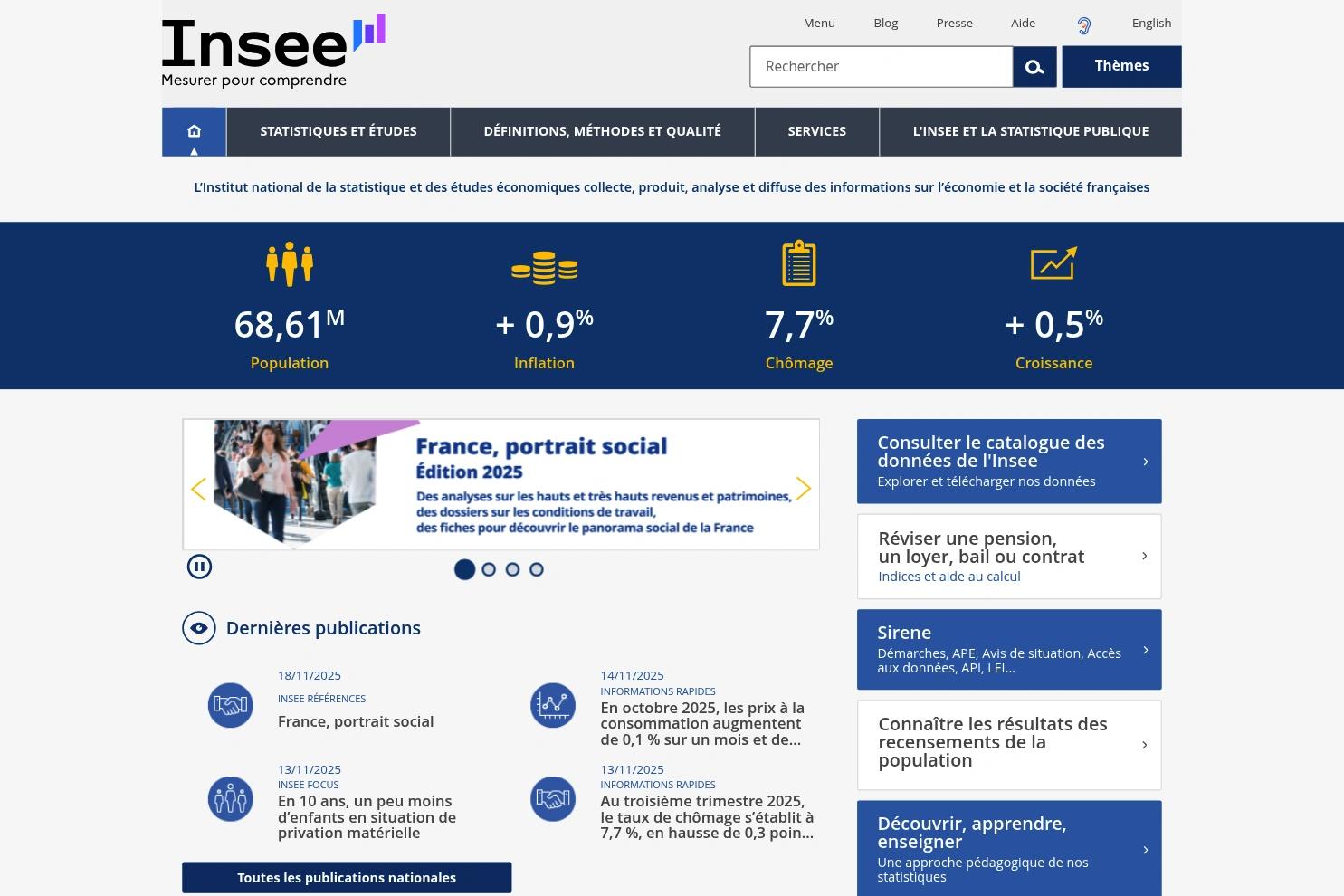
Task: Select the first carousel slide dot
Action: [x=464, y=569]
